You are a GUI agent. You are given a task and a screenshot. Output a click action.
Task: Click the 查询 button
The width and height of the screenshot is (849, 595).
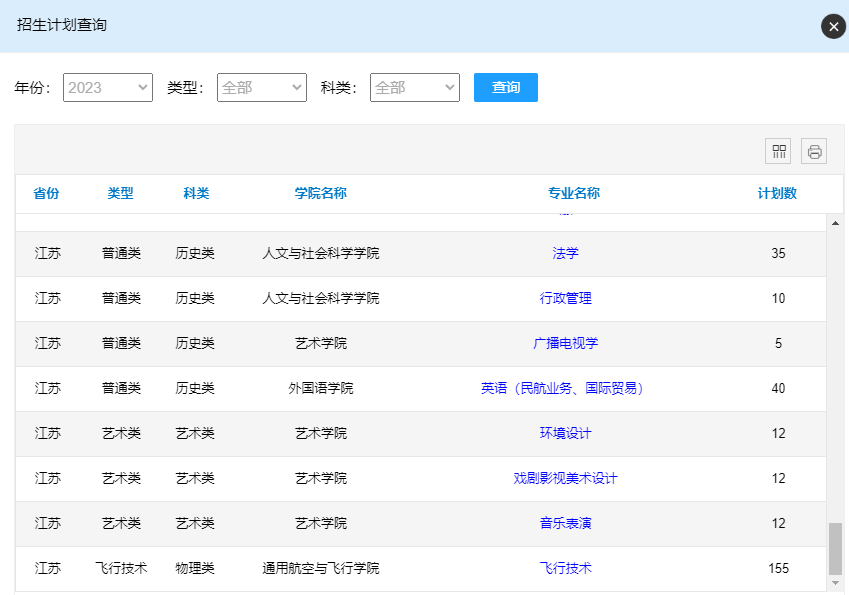point(506,87)
